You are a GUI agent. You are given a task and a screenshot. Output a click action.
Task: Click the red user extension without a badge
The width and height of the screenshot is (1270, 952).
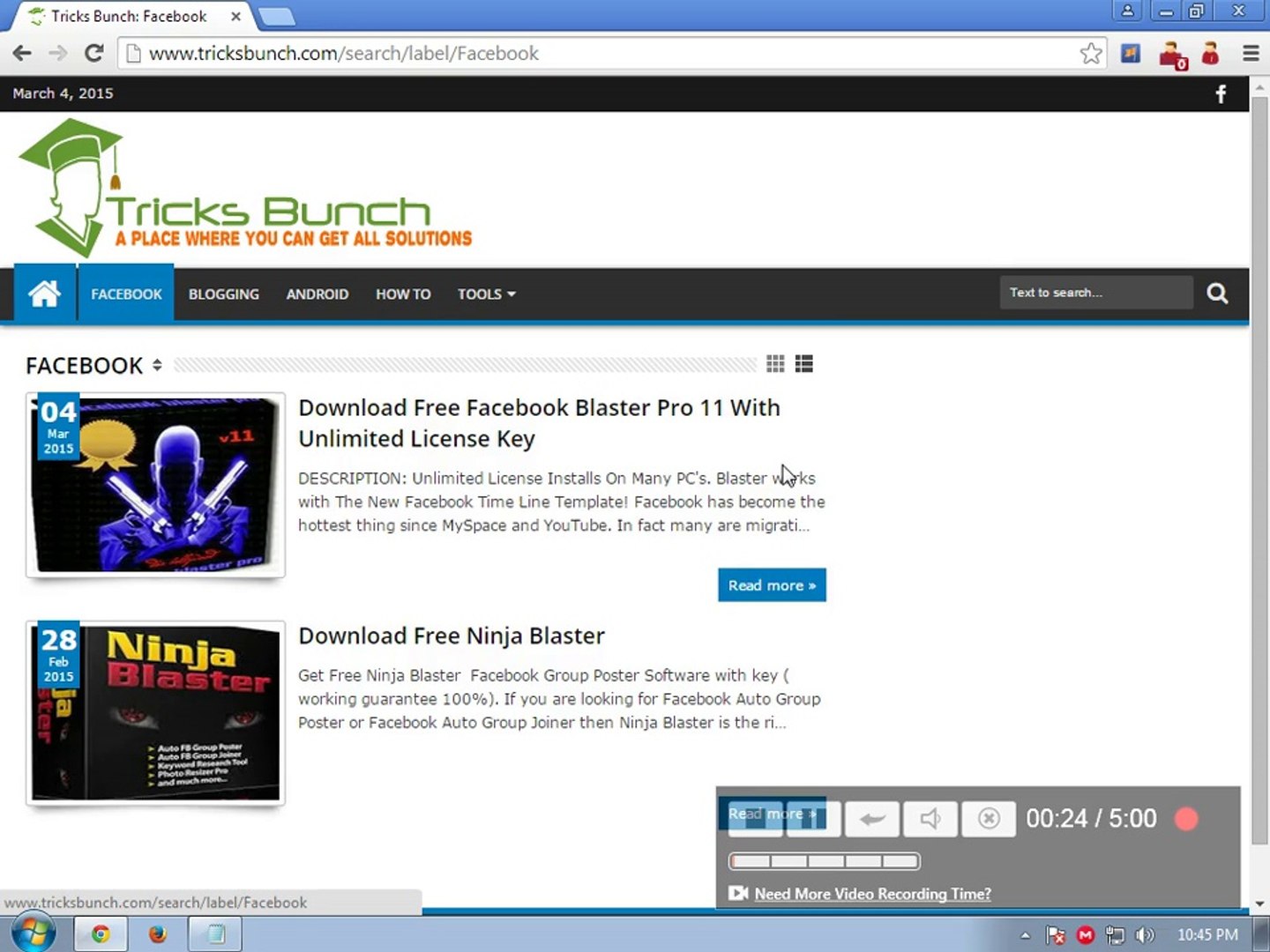(x=1211, y=54)
